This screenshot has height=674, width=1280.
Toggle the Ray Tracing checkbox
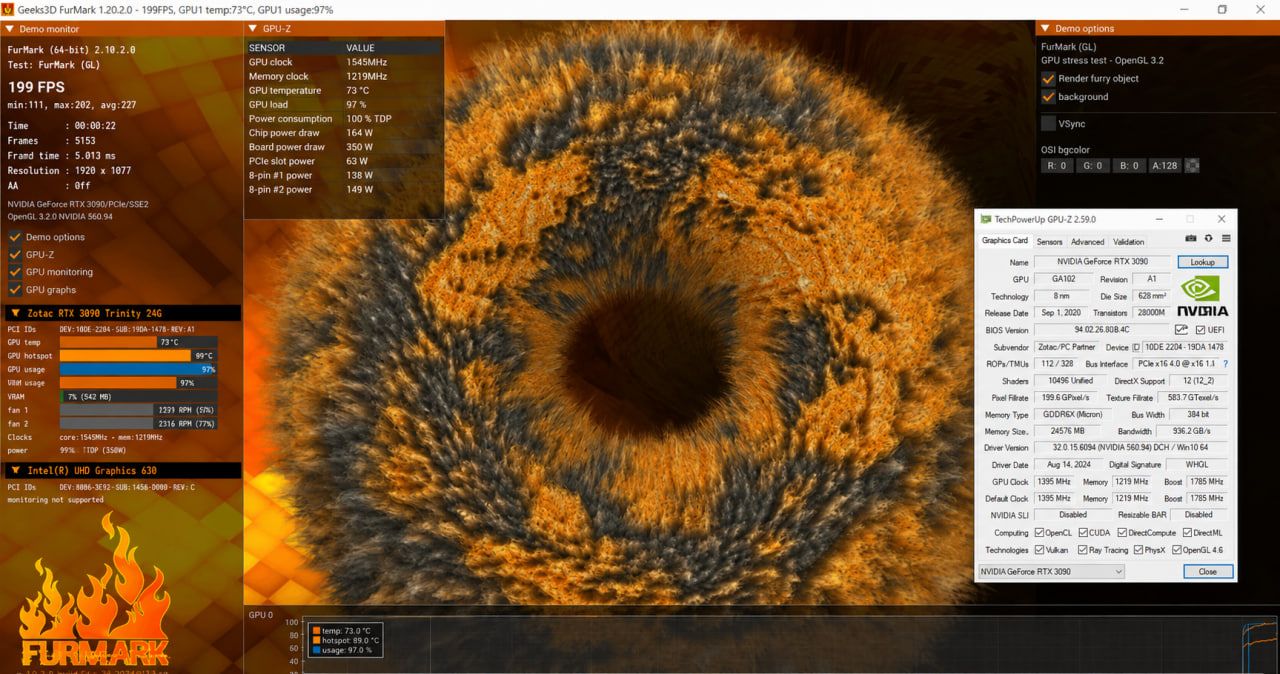tap(1081, 550)
